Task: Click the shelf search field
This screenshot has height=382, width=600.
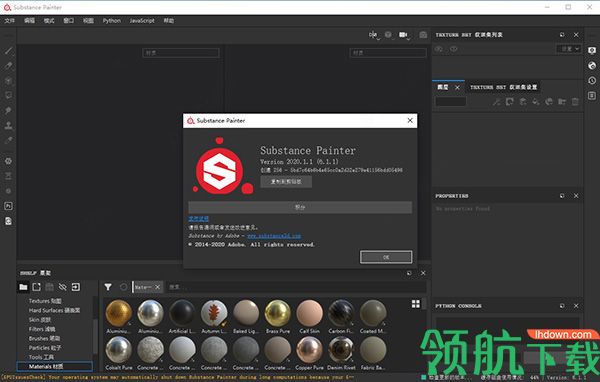Action: tap(297, 287)
